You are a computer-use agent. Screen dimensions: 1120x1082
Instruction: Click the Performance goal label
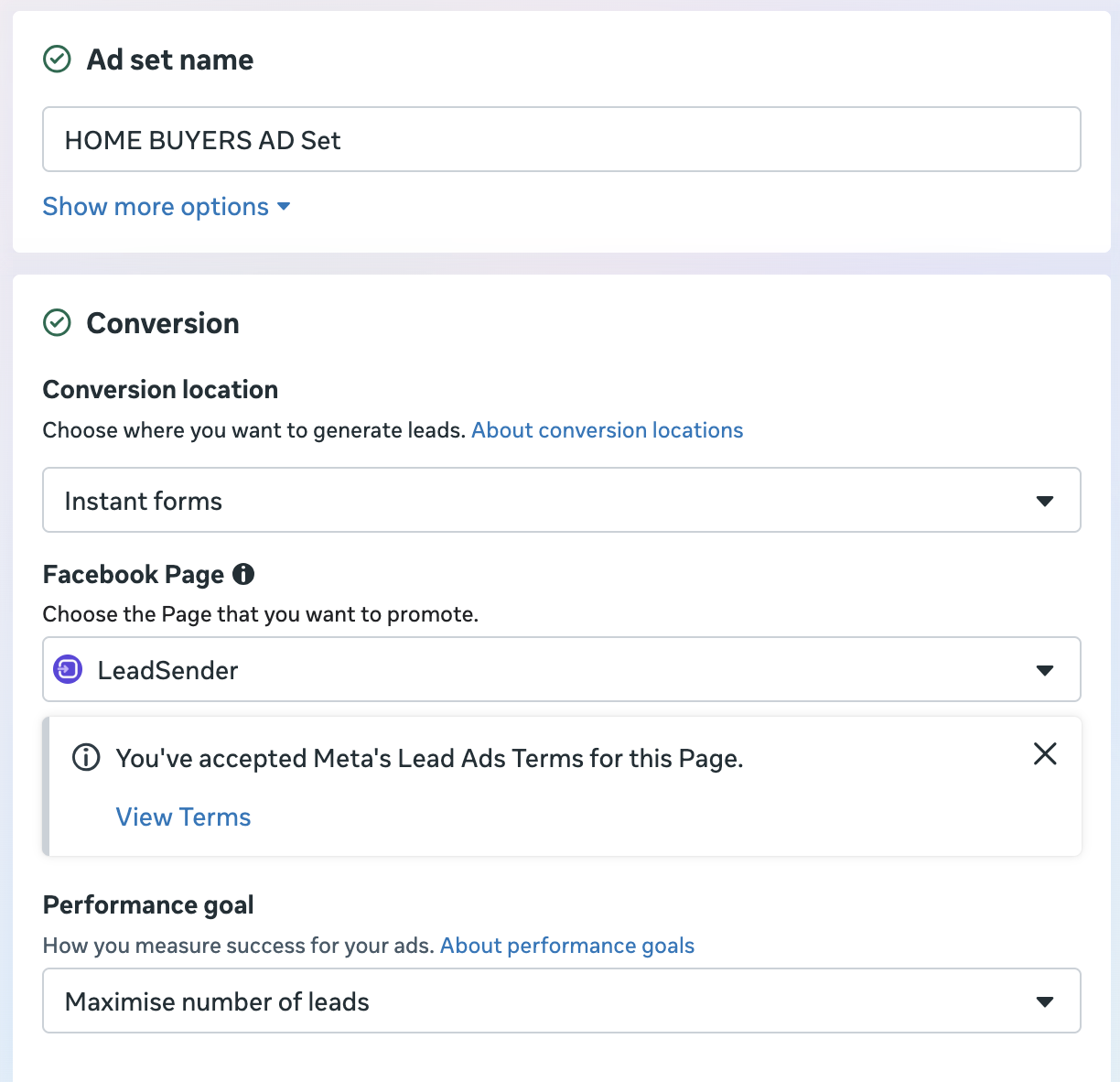tap(148, 905)
